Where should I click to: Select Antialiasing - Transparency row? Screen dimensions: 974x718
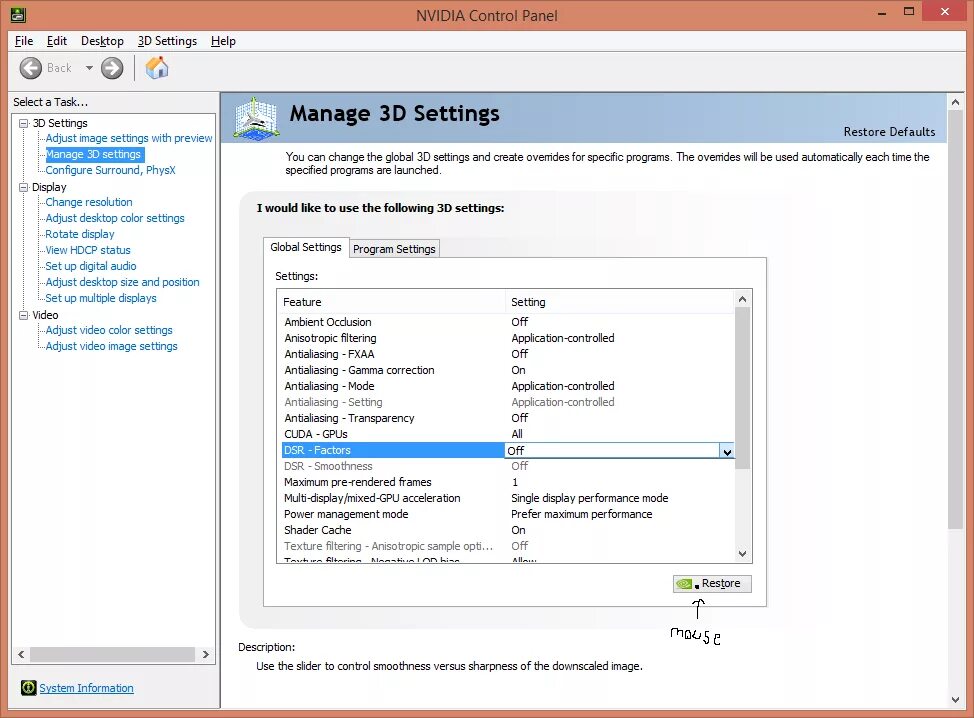(507, 418)
